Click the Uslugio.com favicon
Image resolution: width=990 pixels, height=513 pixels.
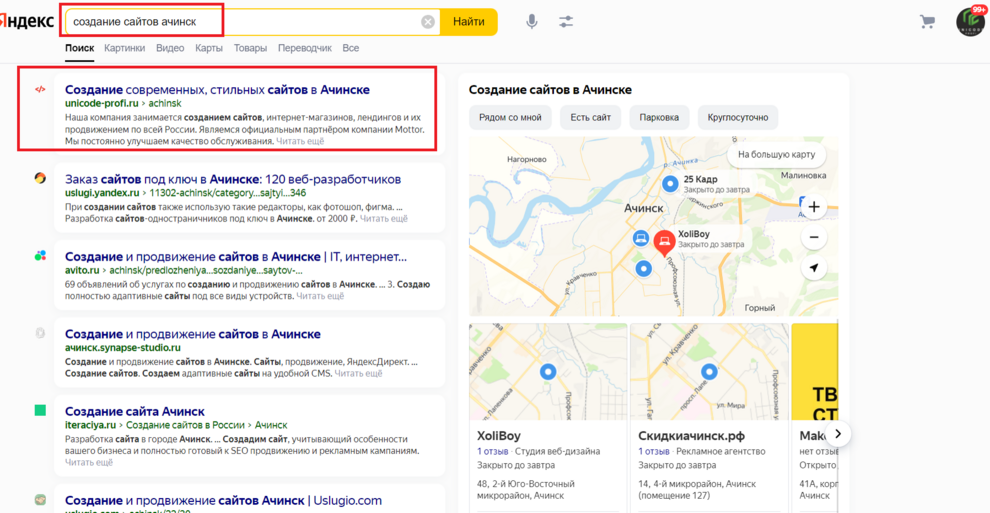coord(40,500)
